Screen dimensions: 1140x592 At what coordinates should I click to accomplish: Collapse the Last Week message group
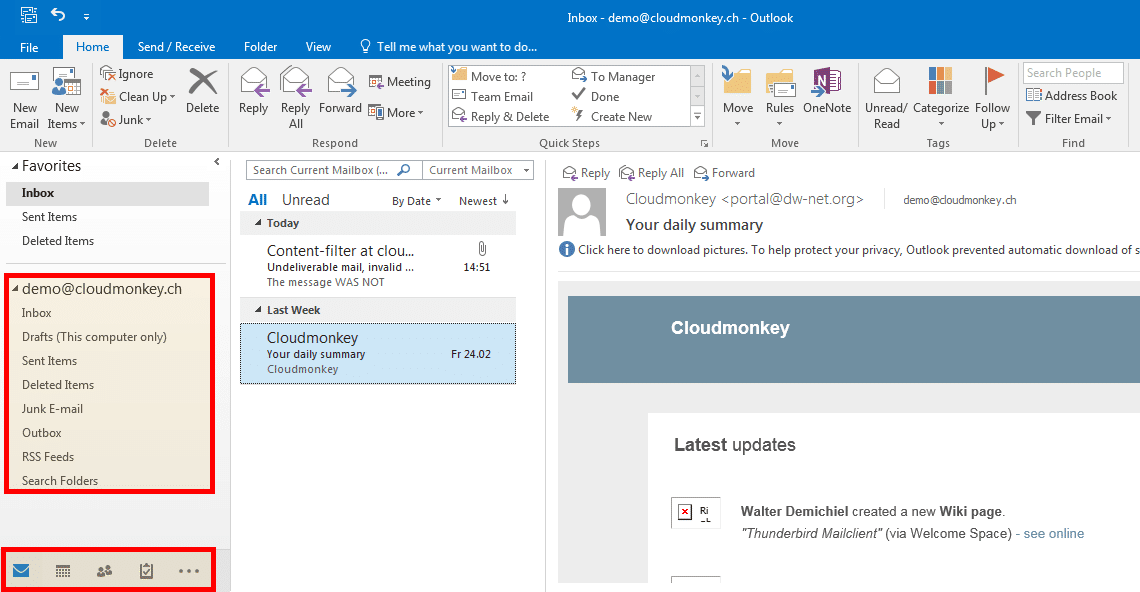[x=258, y=310]
